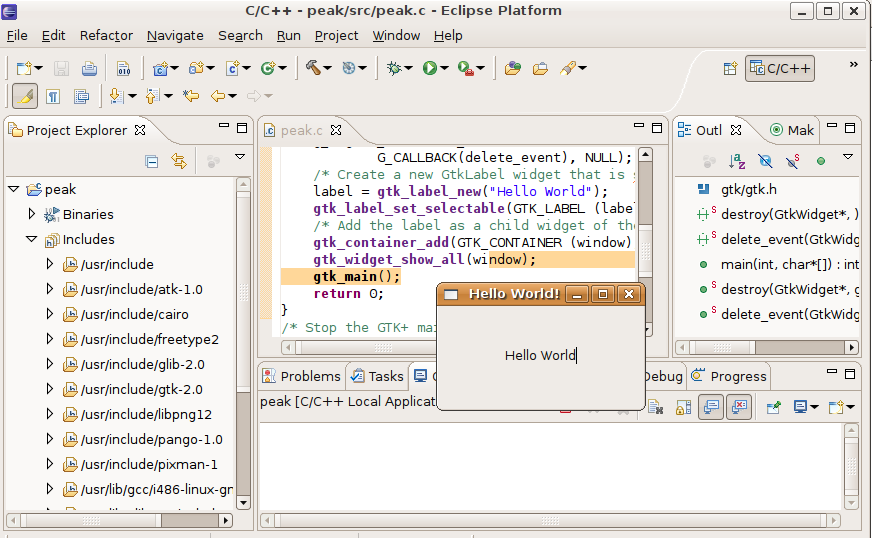Toggle Show Whitespace Characters button
The width and height of the screenshot is (872, 538).
point(53,96)
